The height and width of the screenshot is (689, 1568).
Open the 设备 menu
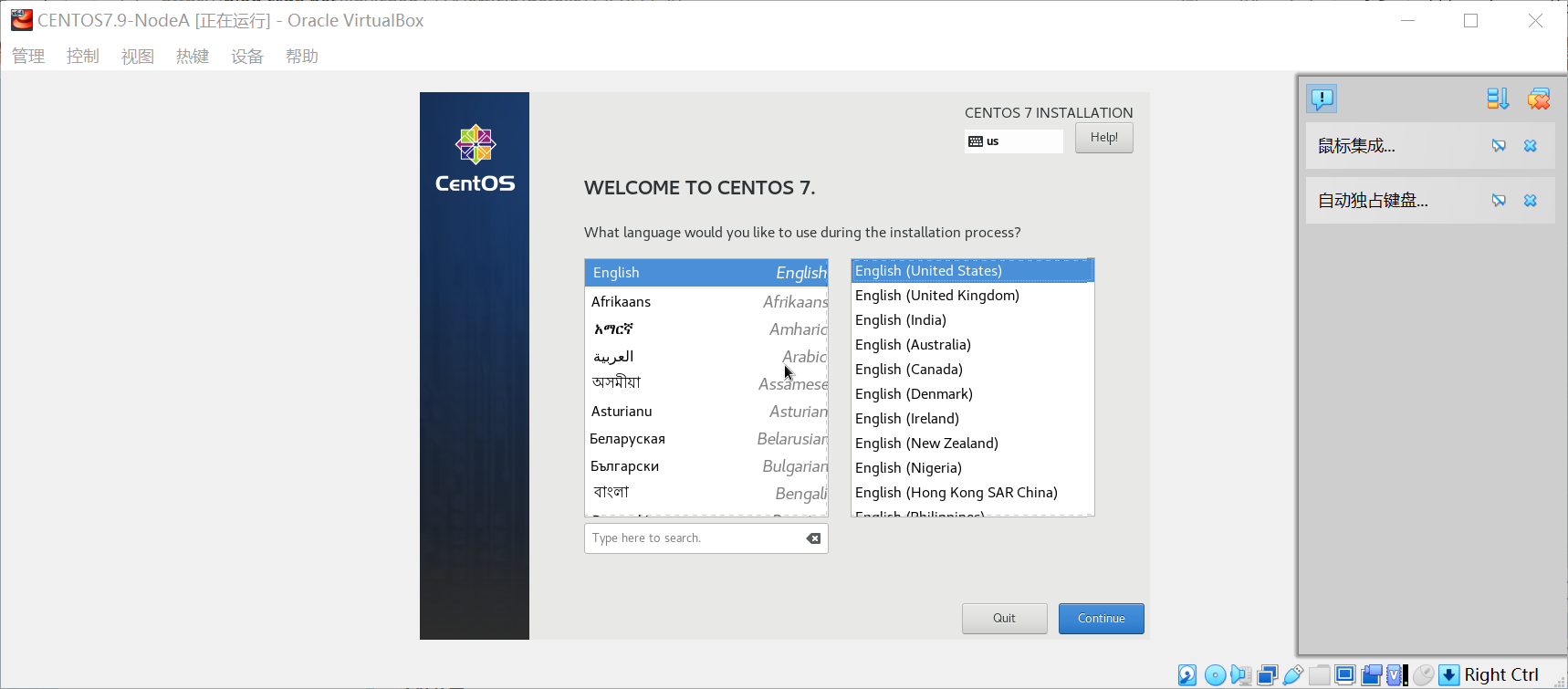(247, 57)
